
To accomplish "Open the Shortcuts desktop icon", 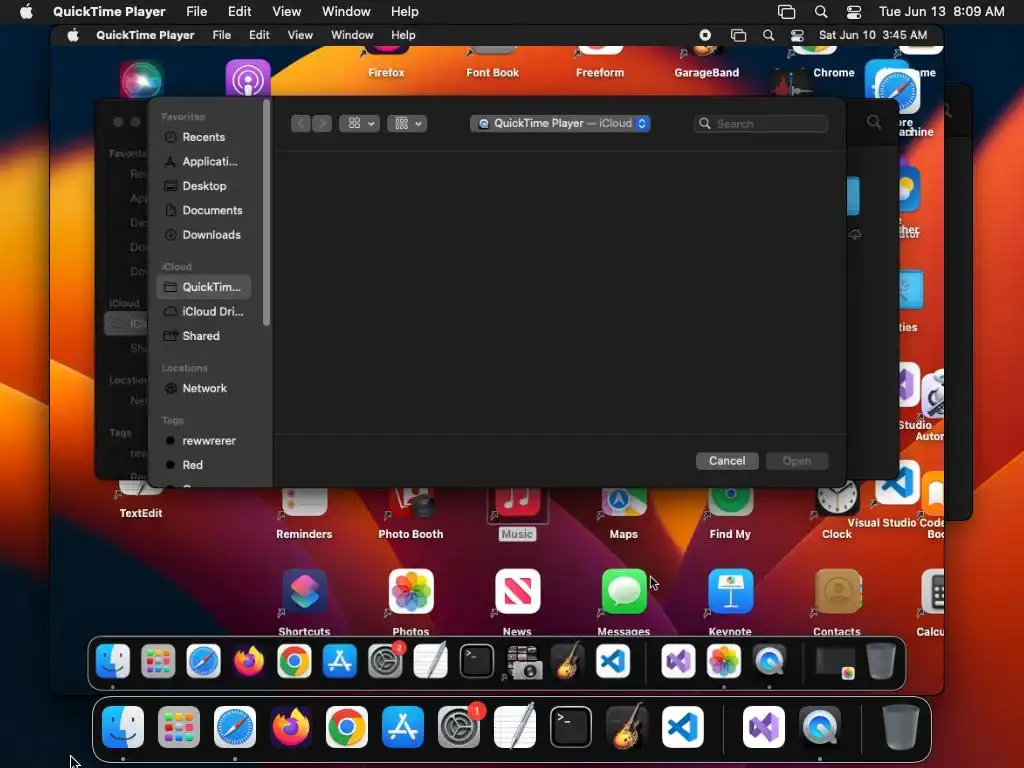I will pos(304,592).
